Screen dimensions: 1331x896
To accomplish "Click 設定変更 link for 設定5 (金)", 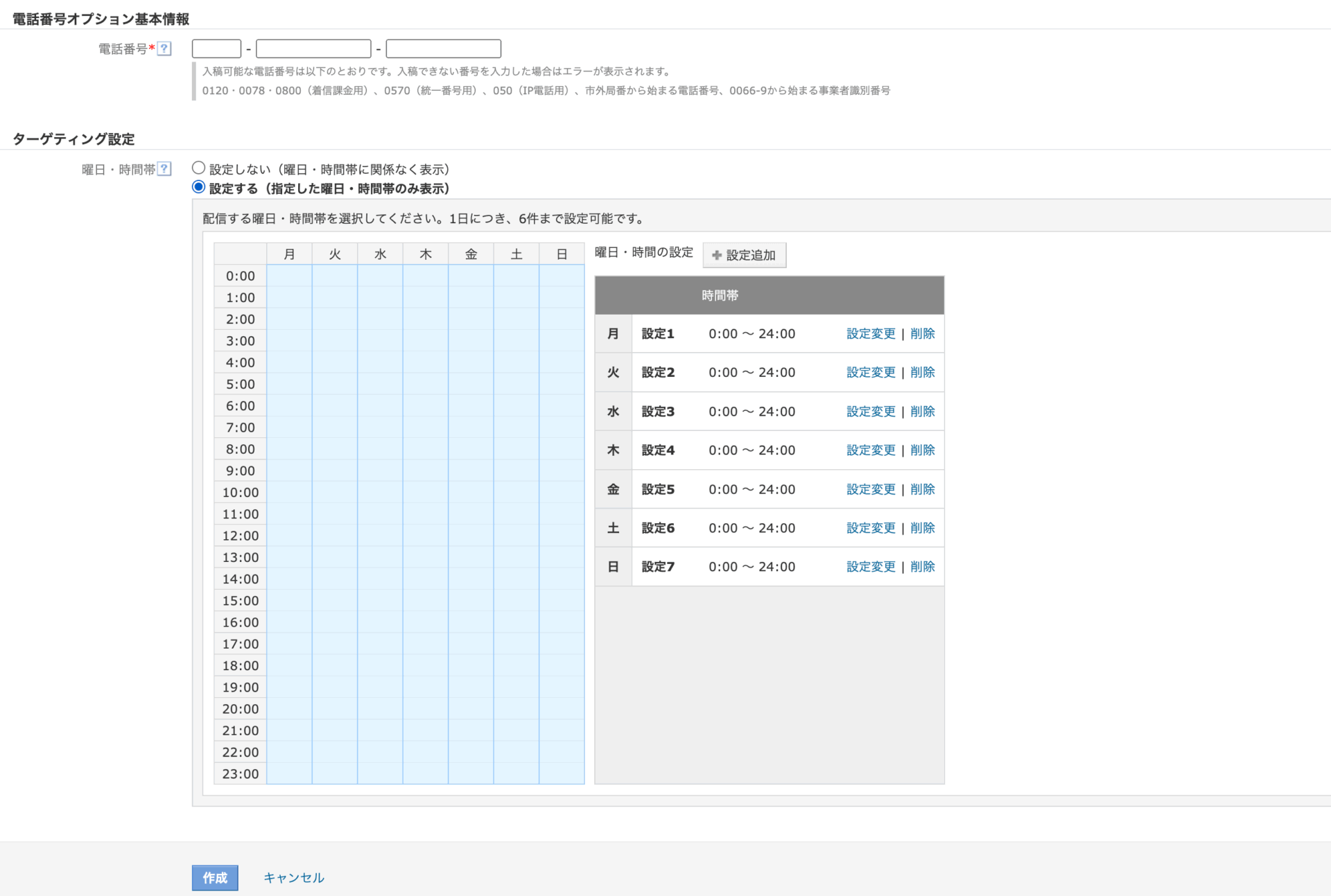I will (x=871, y=489).
